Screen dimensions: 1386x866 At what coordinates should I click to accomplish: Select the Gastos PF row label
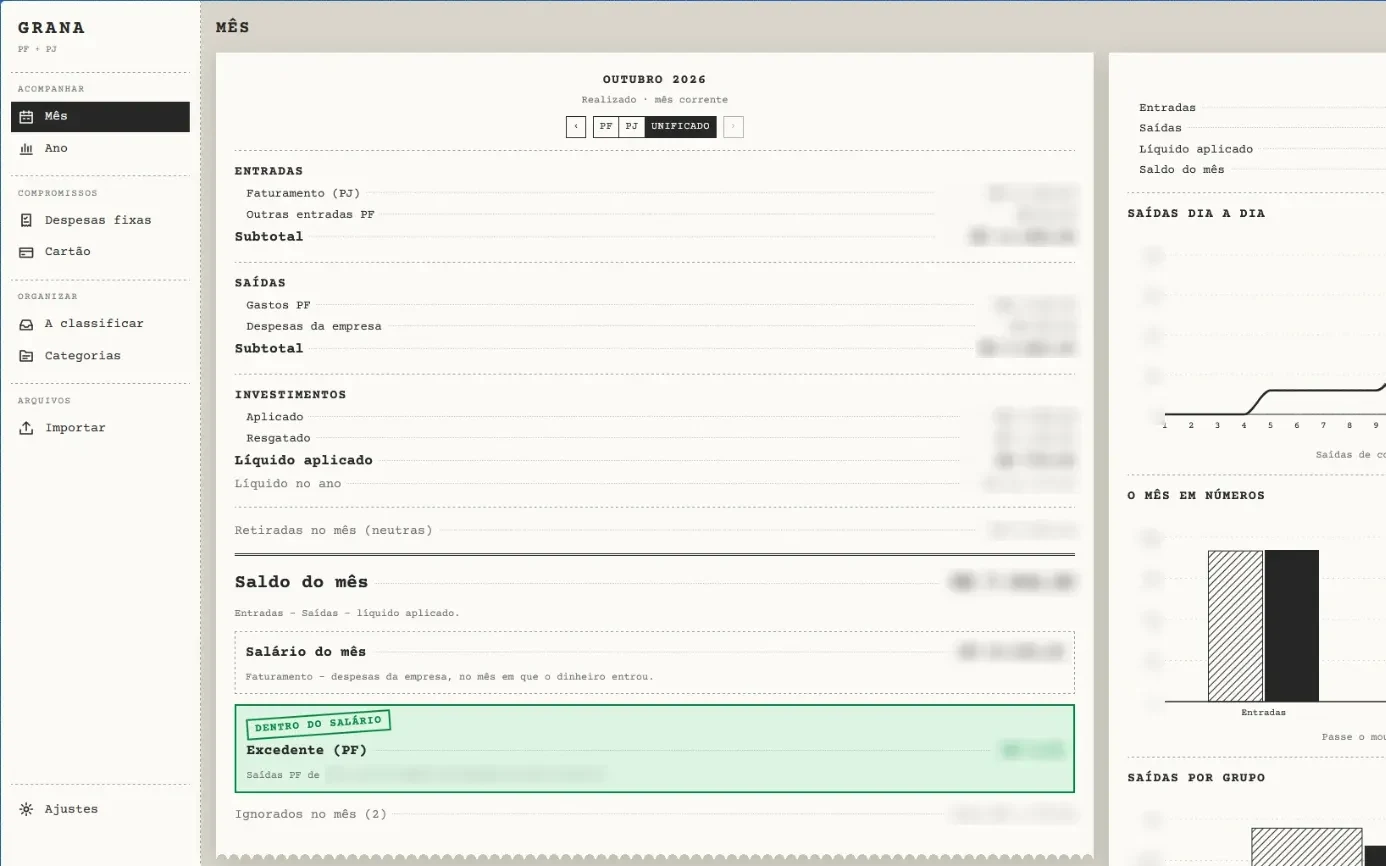280,305
